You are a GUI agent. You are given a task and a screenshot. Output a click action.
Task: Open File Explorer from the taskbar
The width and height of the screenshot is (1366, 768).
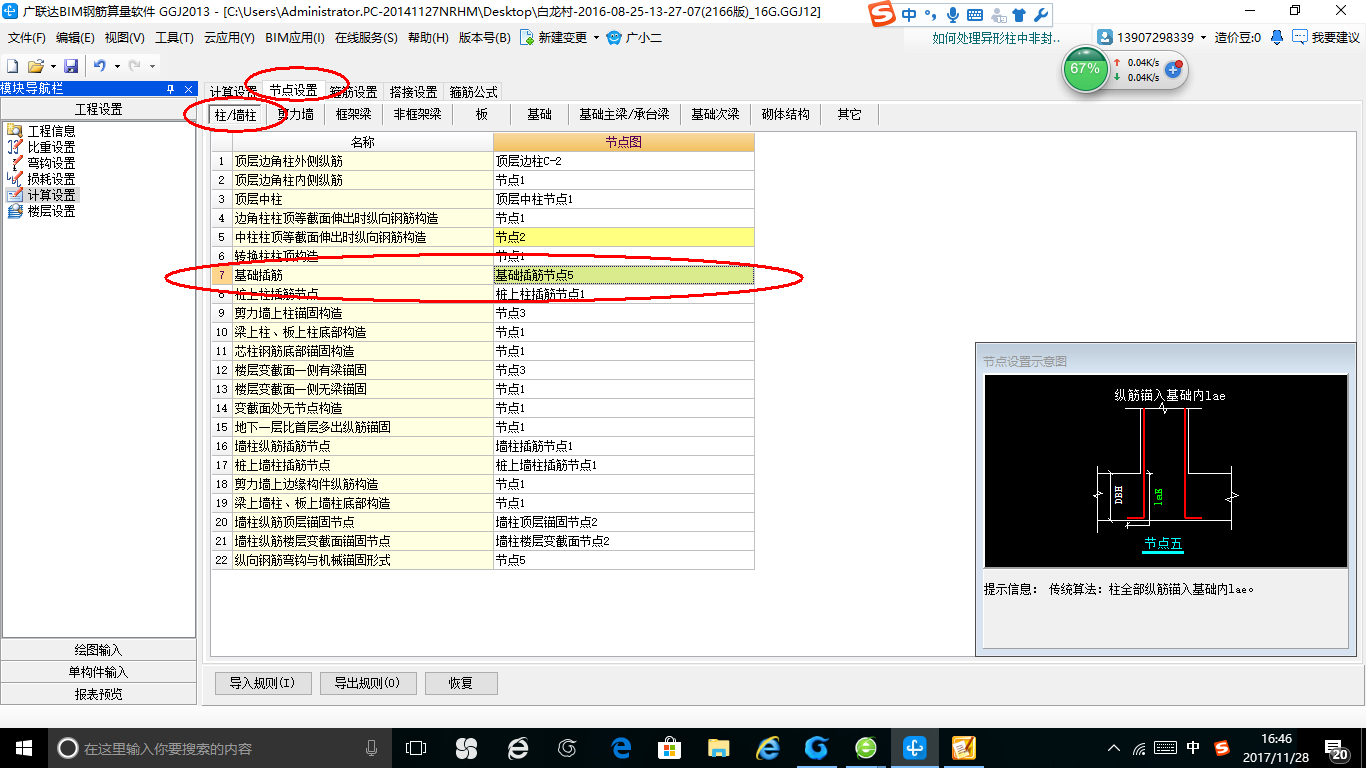pos(718,748)
